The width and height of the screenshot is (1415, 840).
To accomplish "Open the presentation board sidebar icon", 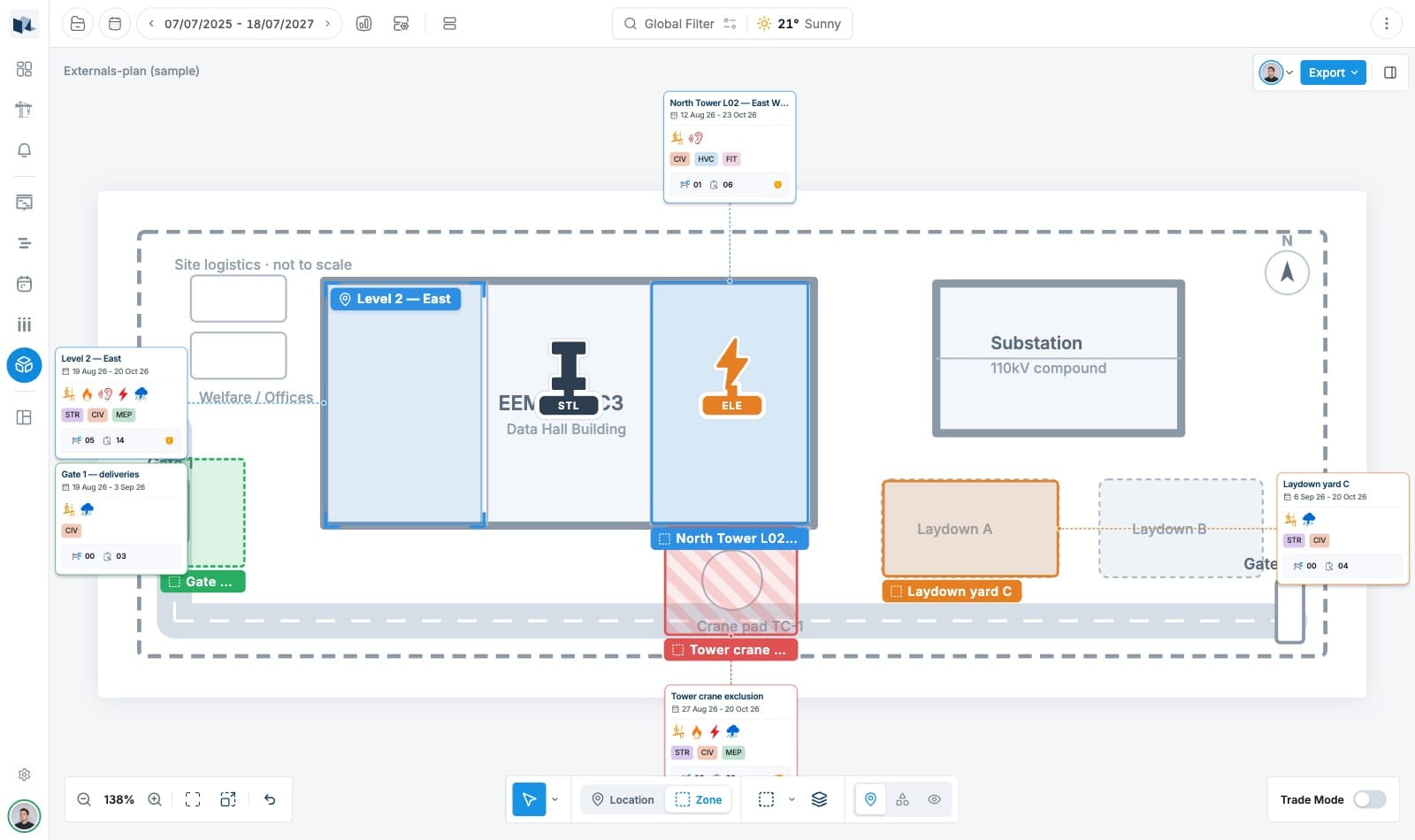I will pos(24,202).
